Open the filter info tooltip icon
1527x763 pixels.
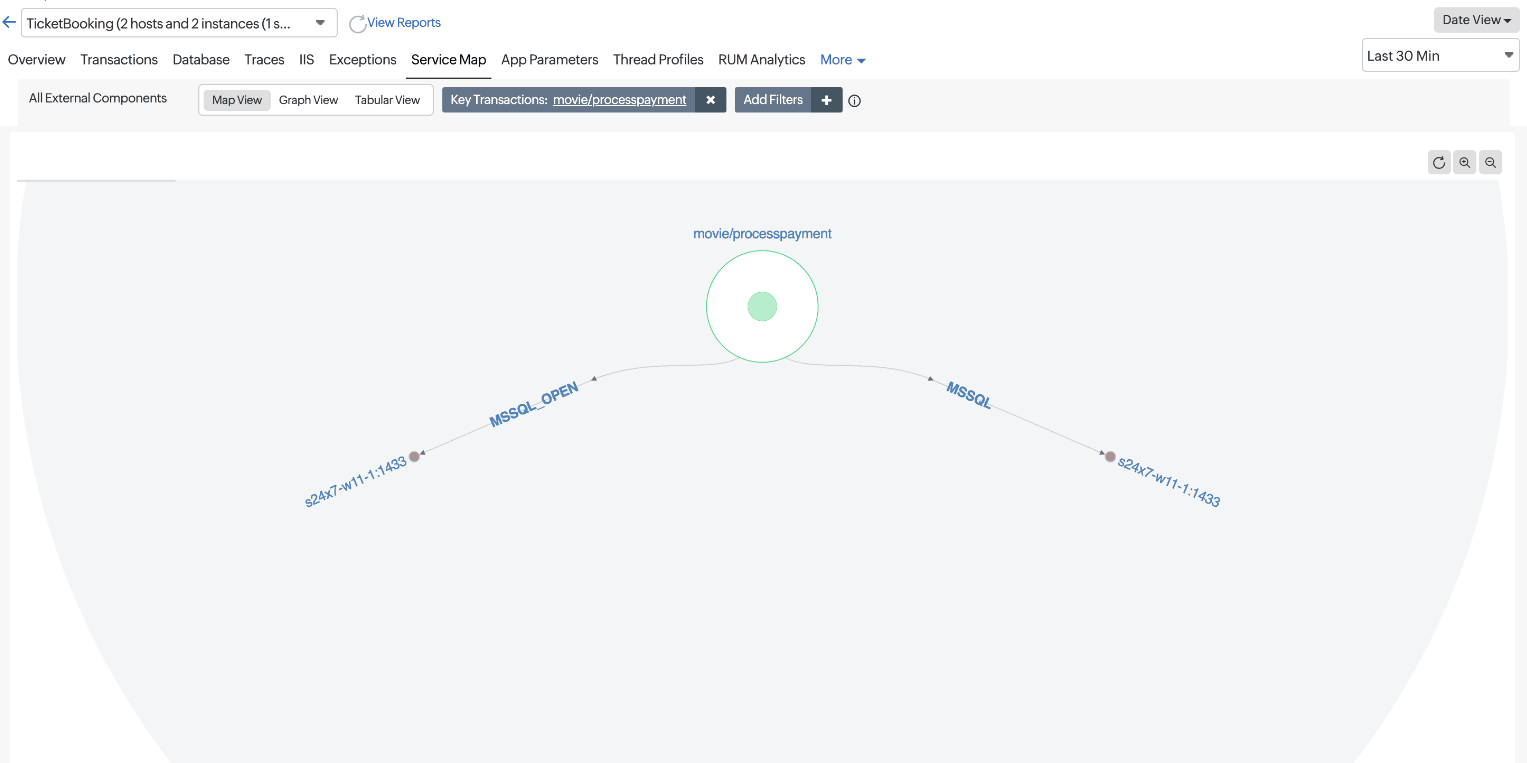[855, 101]
